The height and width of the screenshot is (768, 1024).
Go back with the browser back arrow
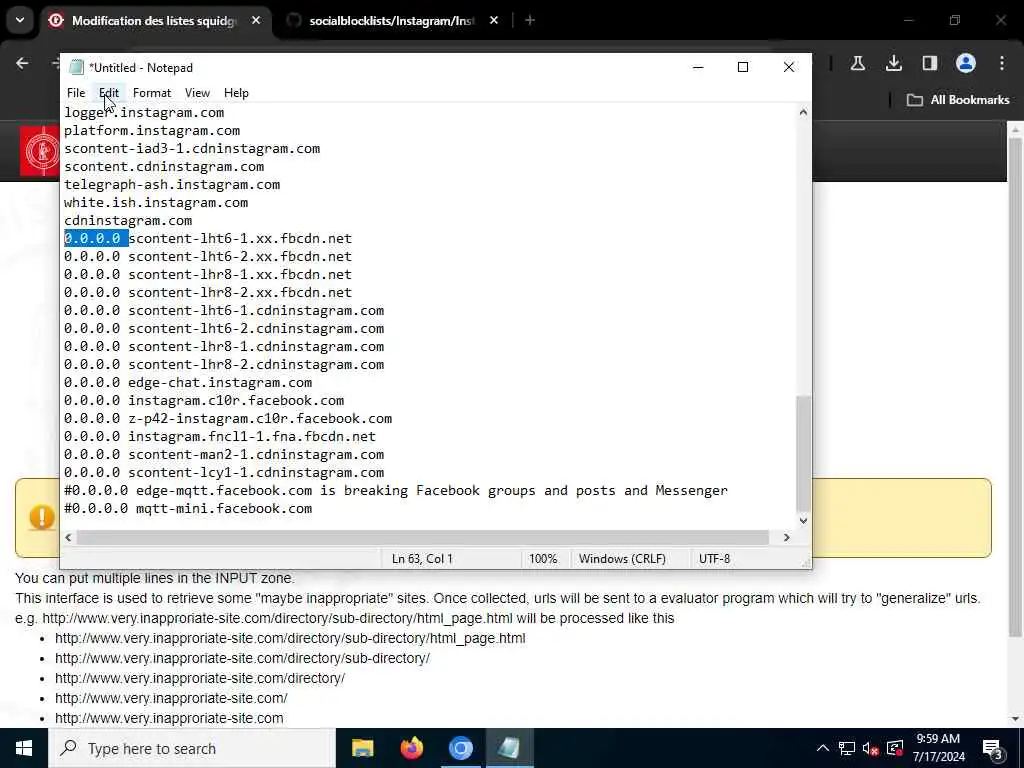click(x=22, y=63)
